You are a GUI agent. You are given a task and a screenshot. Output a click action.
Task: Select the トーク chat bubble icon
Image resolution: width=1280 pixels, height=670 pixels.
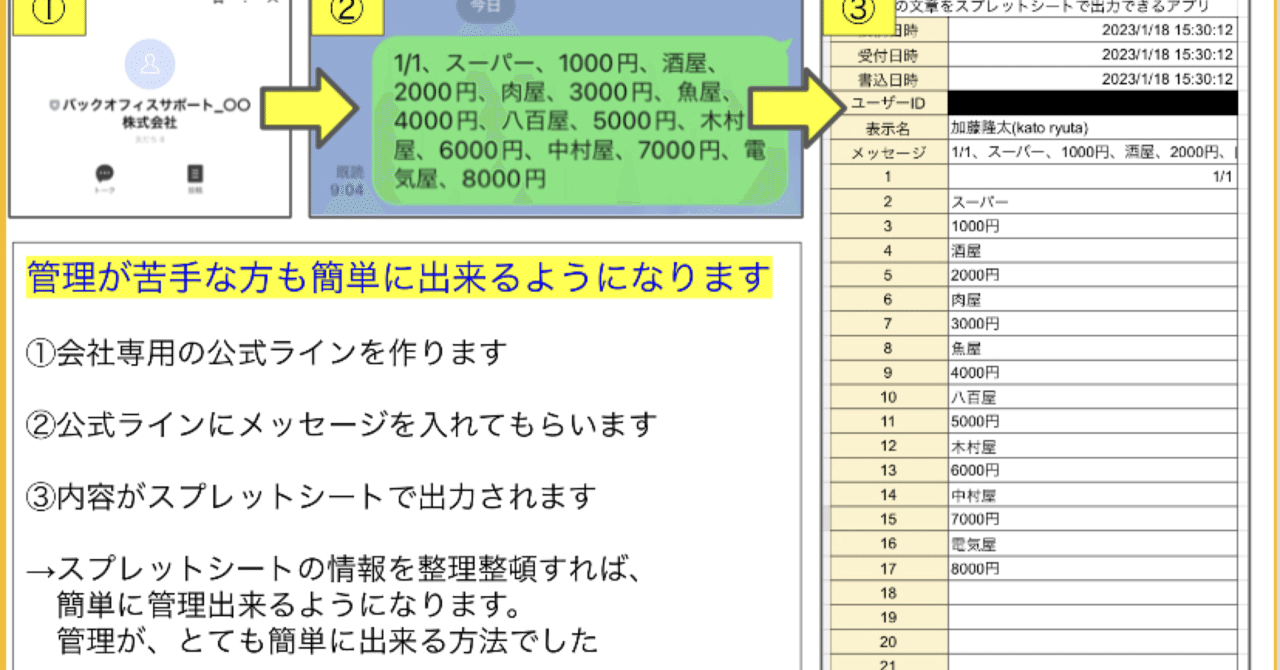pyautogui.click(x=105, y=173)
